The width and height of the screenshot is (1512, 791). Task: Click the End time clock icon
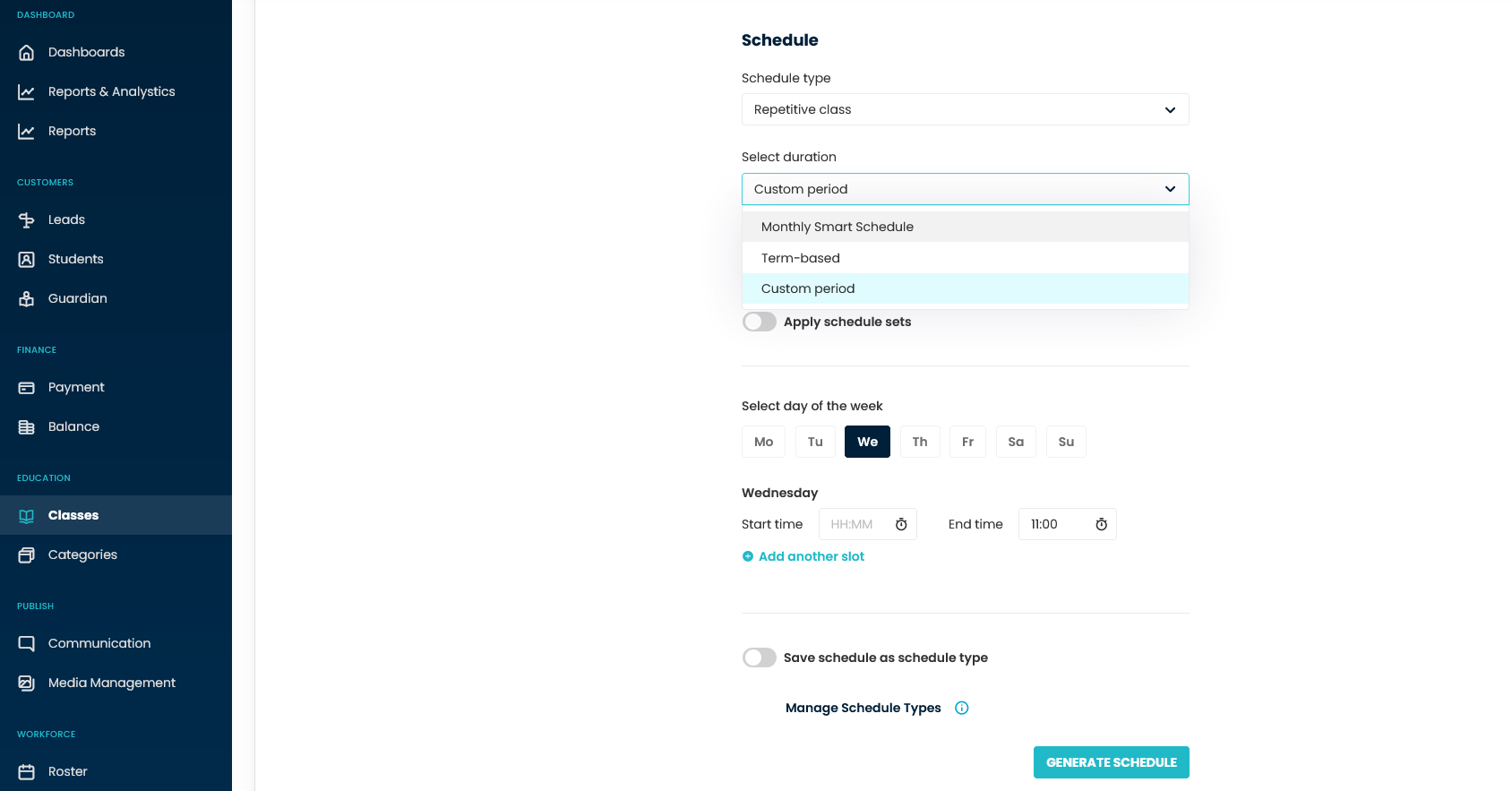1102,524
